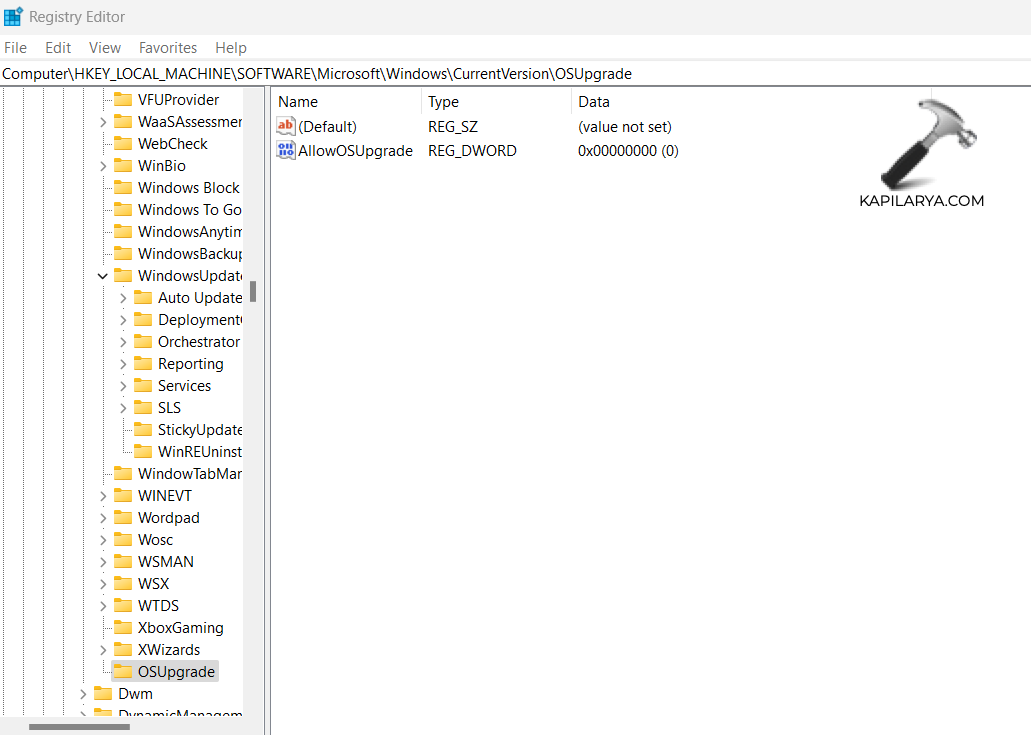Expand the Dwm key
The width and height of the screenshot is (1031, 735).
coord(84,694)
